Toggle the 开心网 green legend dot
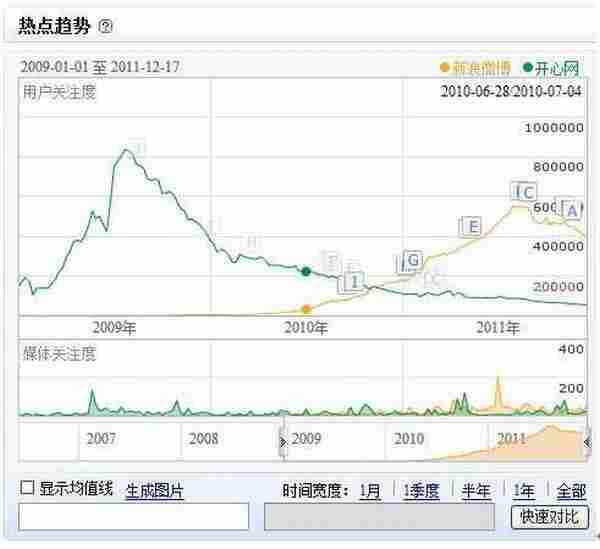Image resolution: width=600 pixels, height=549 pixels. coord(528,68)
